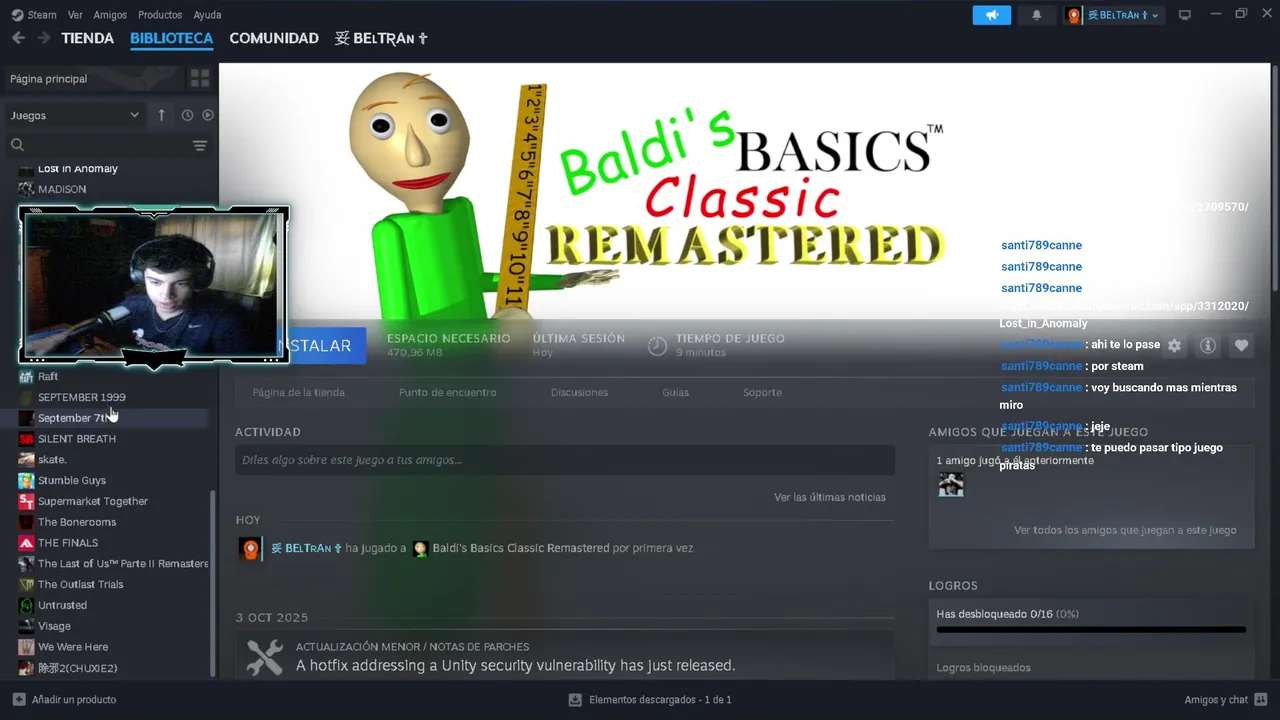Open the Productos menu
Image resolution: width=1280 pixels, height=720 pixels.
[x=160, y=15]
